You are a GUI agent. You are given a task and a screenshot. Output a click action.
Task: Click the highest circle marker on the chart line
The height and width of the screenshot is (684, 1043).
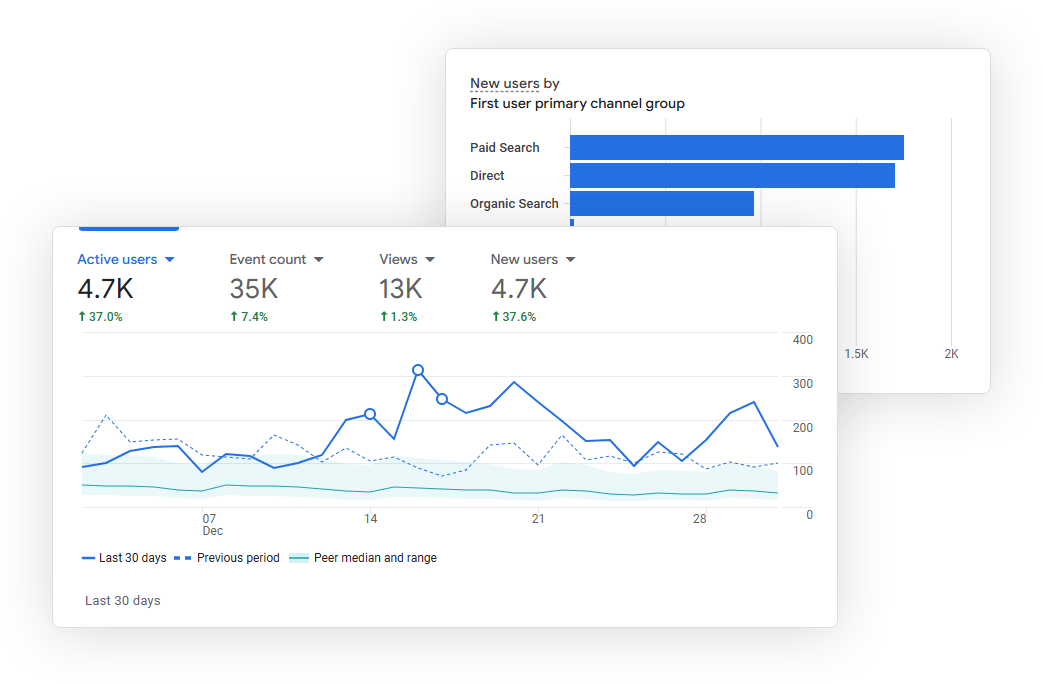click(418, 370)
